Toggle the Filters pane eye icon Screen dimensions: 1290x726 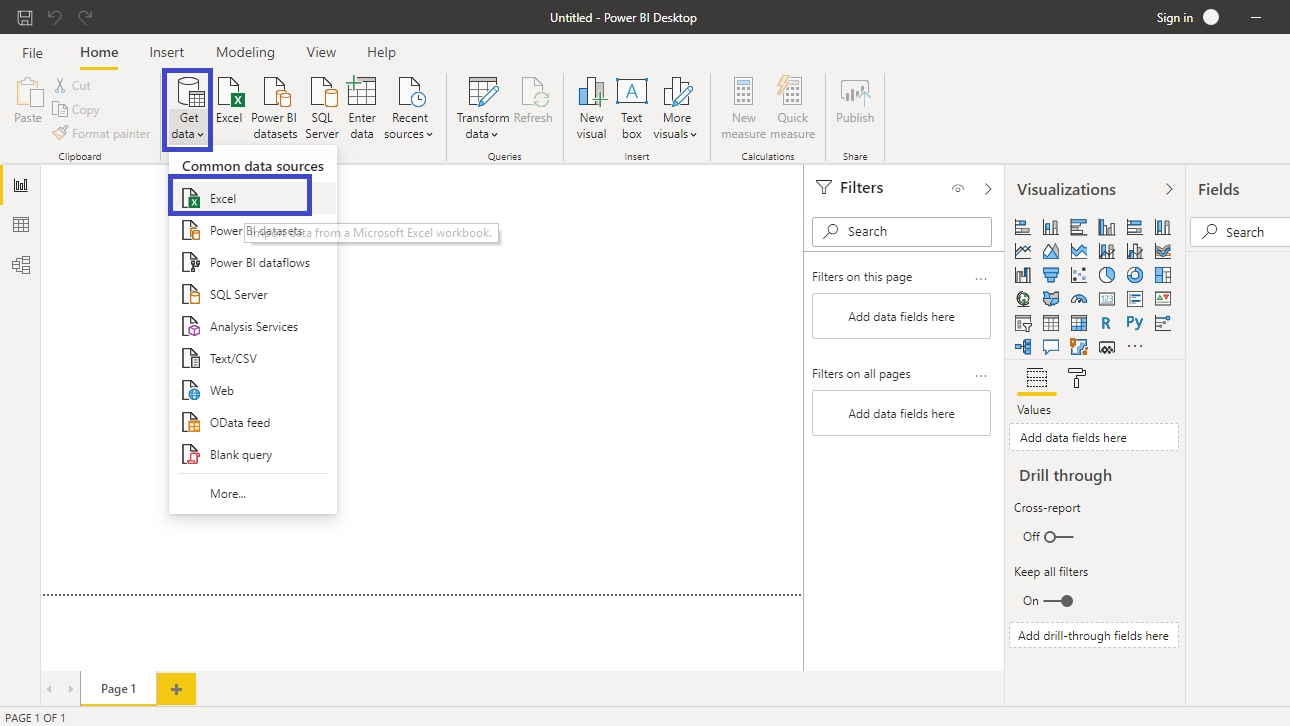958,189
